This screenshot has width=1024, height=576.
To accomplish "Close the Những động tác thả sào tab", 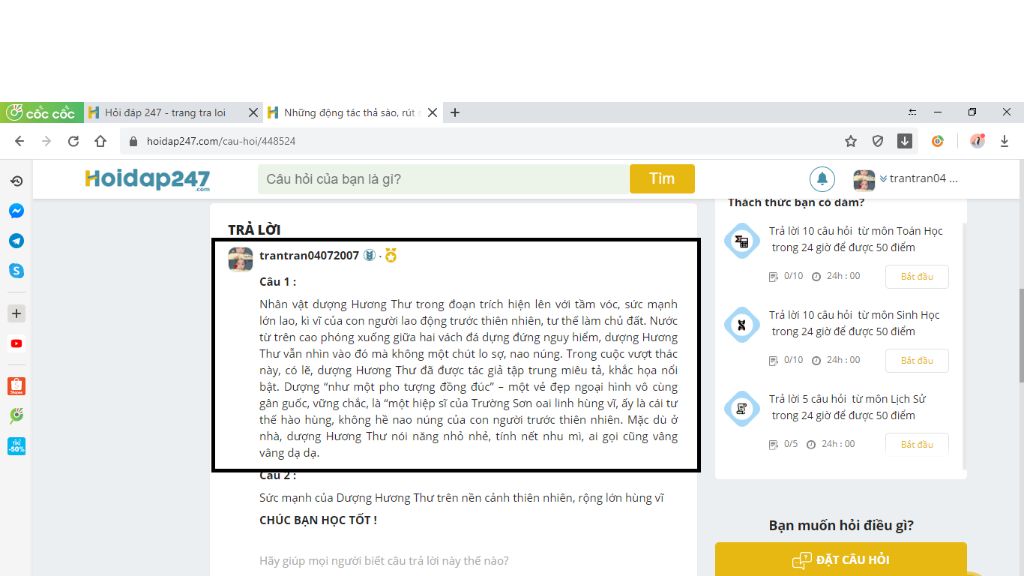I will 432,112.
